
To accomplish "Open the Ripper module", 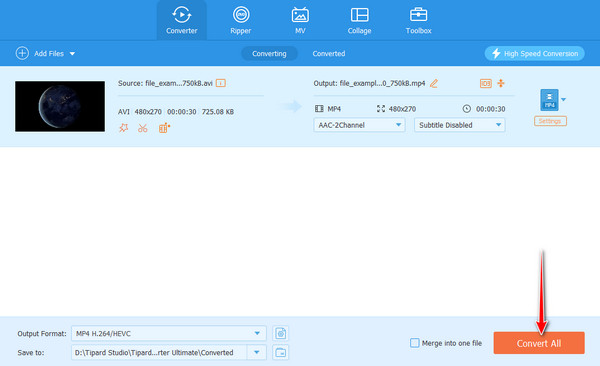I will (241, 20).
